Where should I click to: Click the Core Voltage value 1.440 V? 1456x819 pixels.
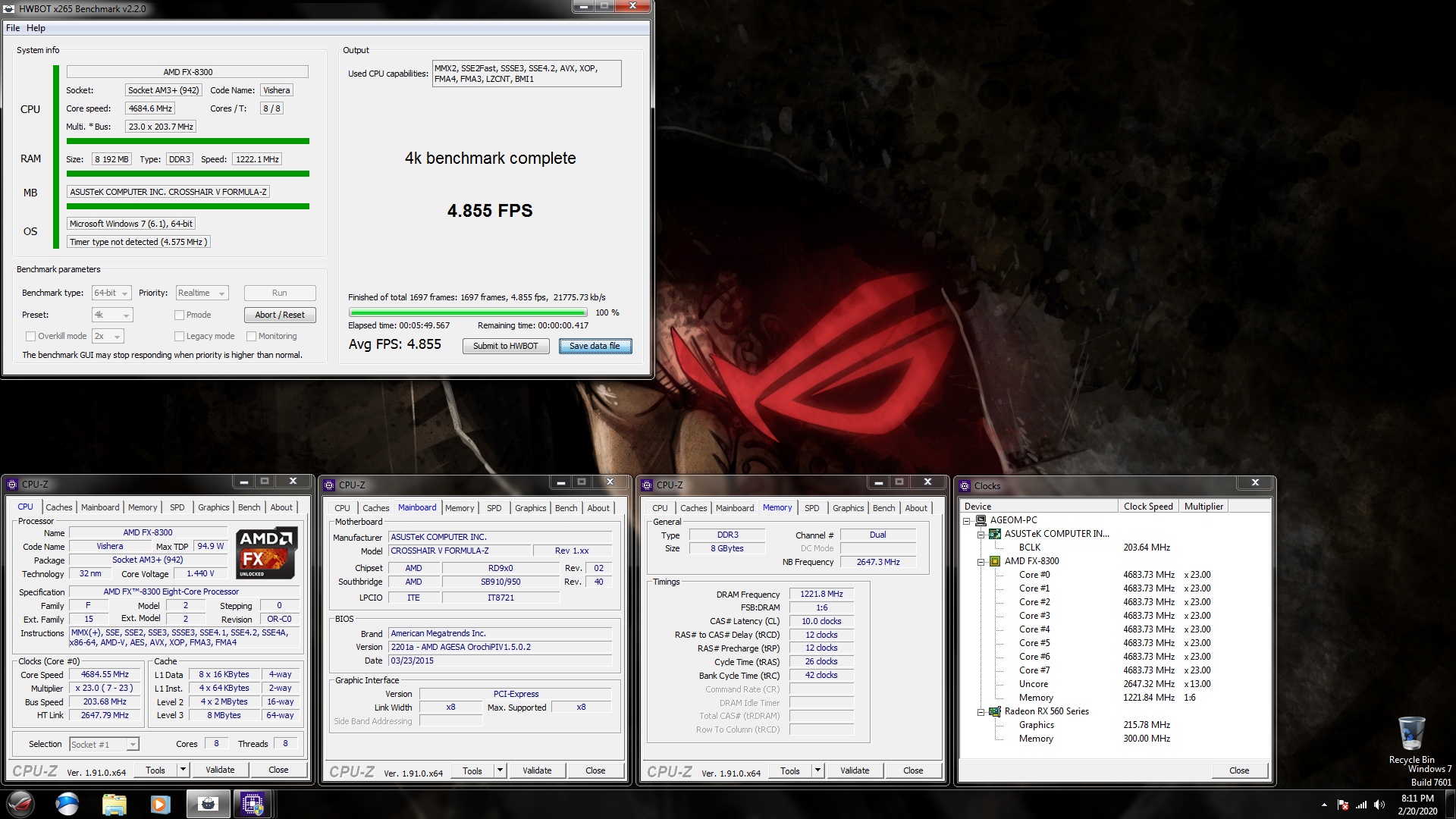pos(200,573)
